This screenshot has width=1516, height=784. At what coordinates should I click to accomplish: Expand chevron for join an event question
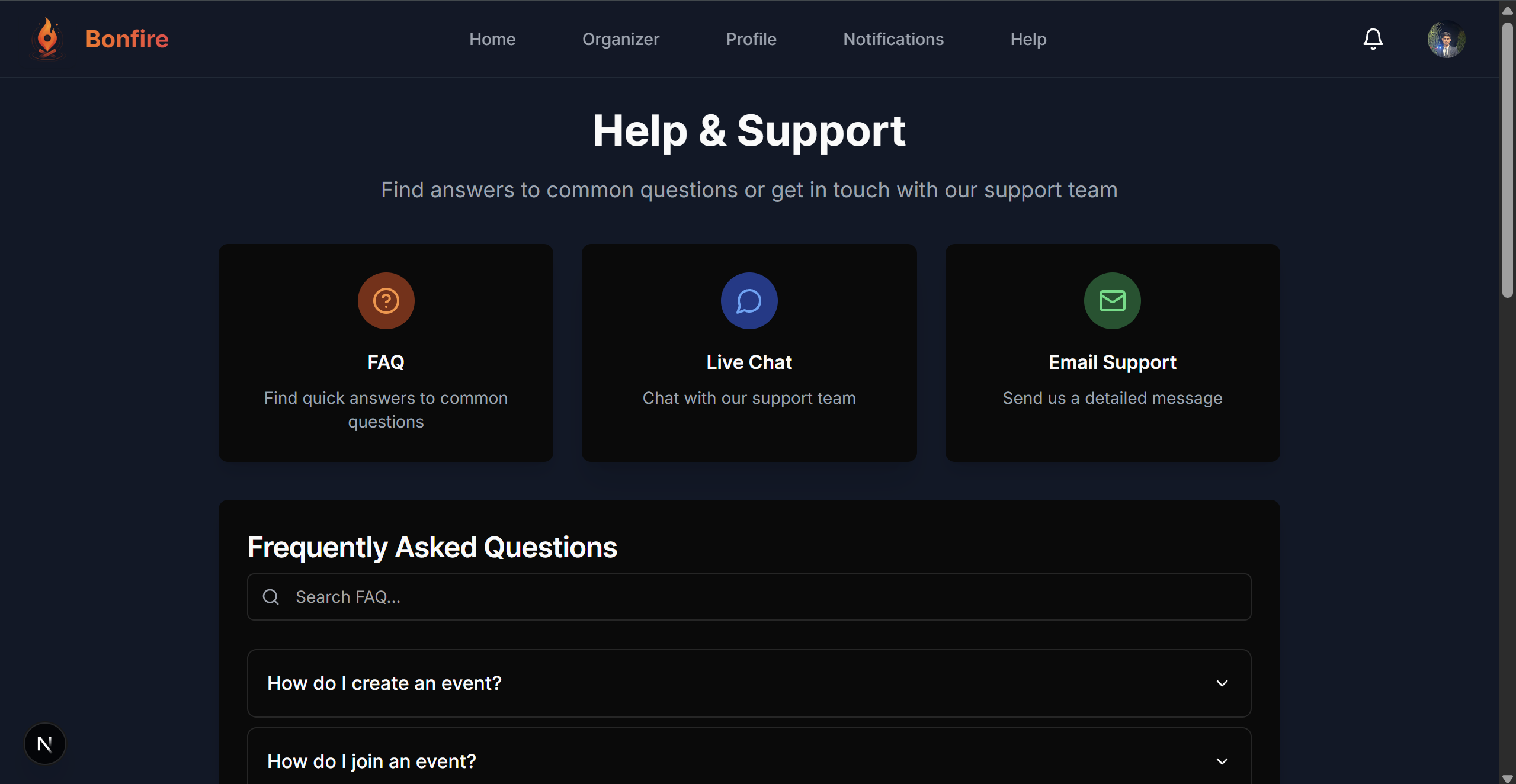tap(1222, 761)
